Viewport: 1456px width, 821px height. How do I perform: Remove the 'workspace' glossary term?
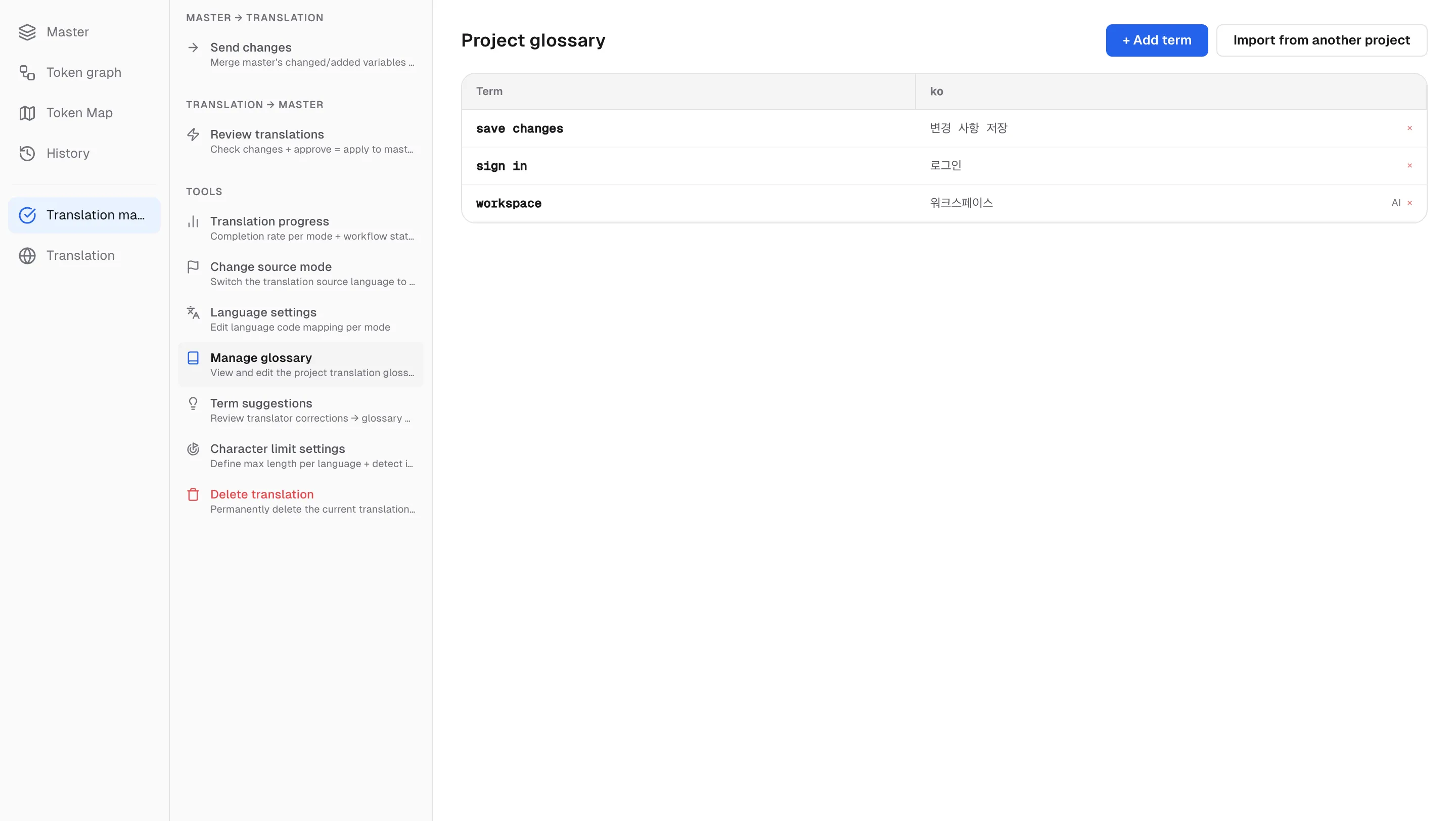point(1409,203)
